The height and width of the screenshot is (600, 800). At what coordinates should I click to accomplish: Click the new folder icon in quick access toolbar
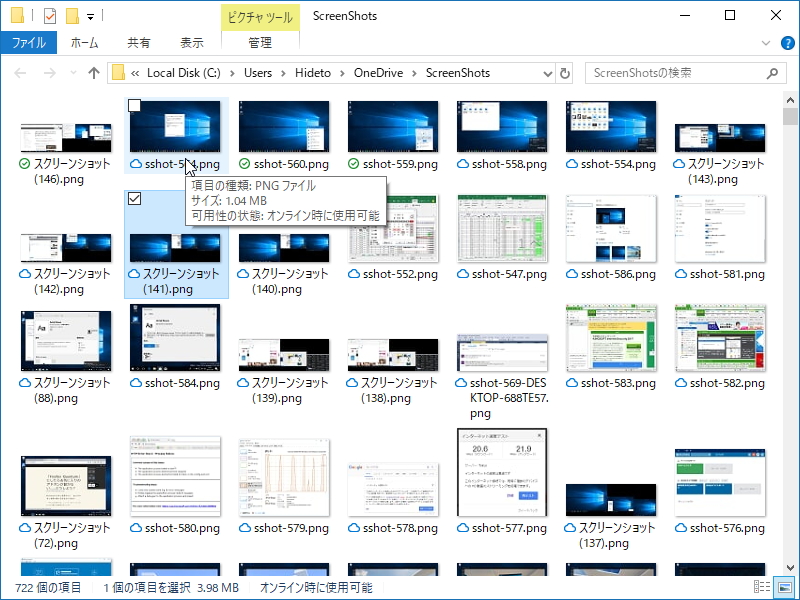72,15
